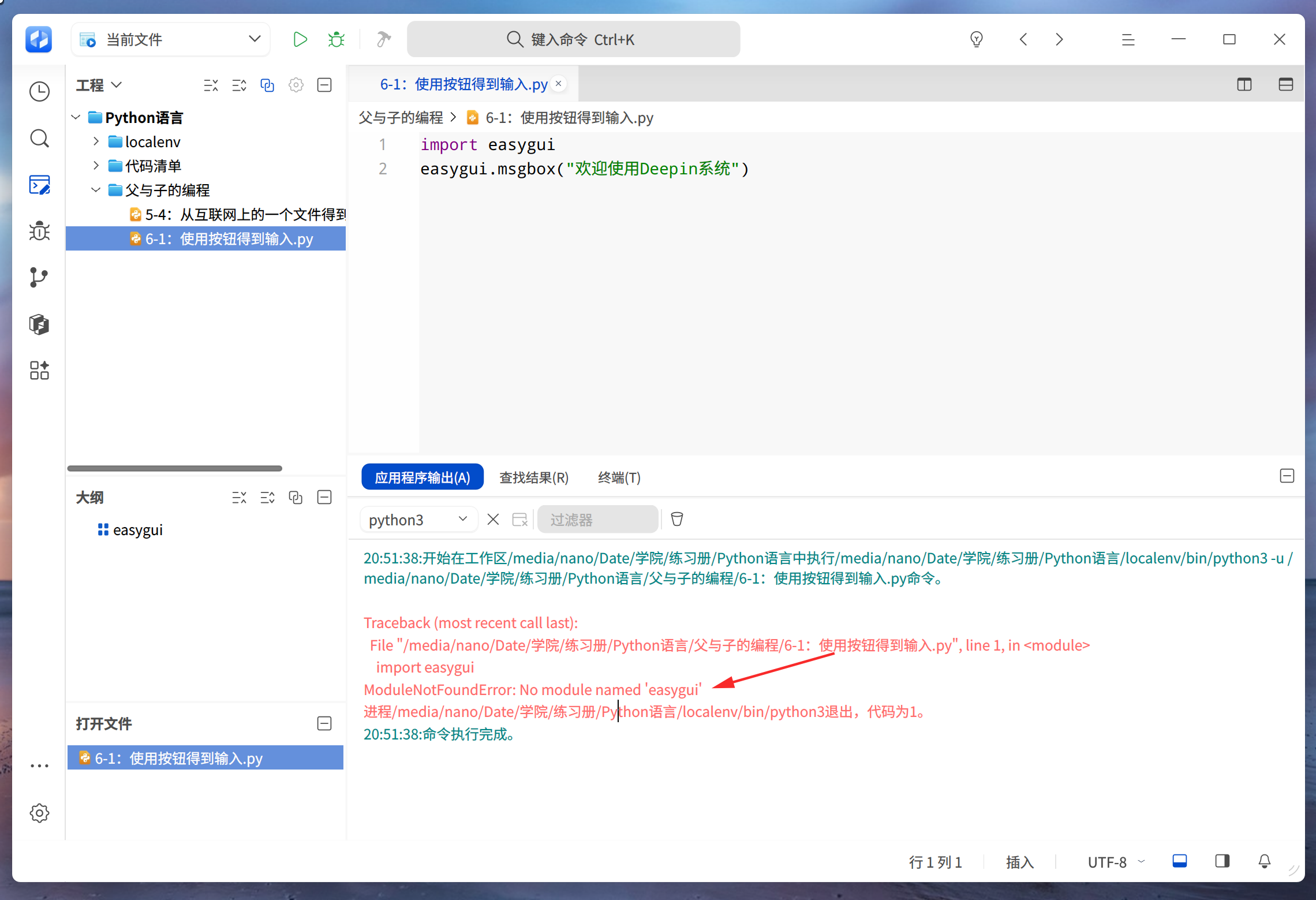Collapse the 打开文件 panel with the minus box
This screenshot has height=900, width=1316.
coord(324,723)
